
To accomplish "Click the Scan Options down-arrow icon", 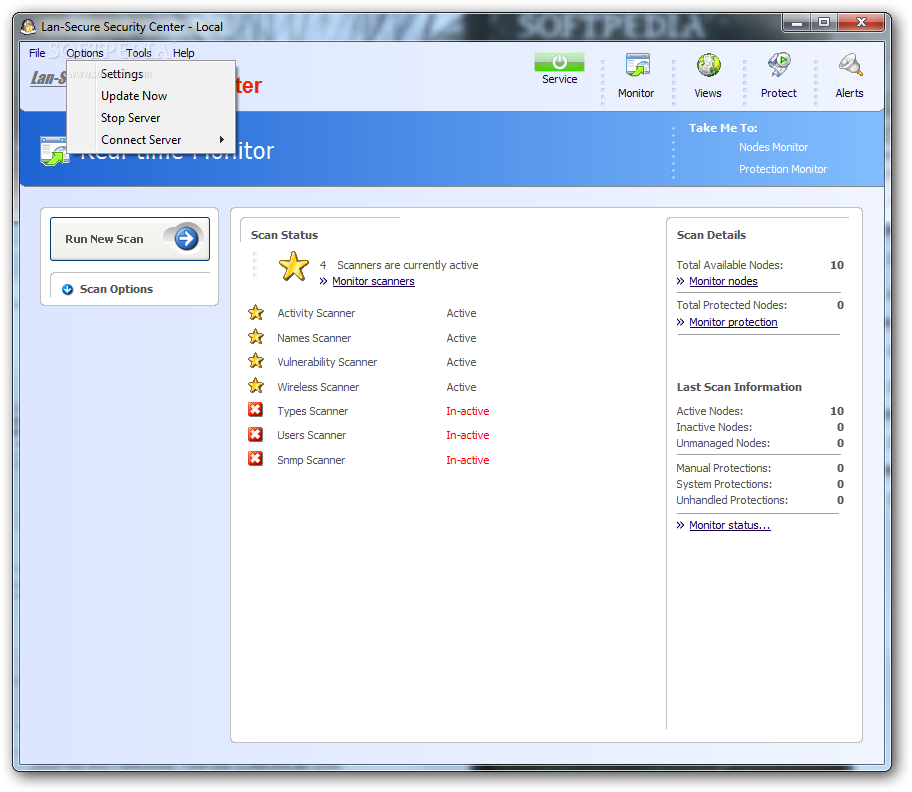I will (x=67, y=289).
